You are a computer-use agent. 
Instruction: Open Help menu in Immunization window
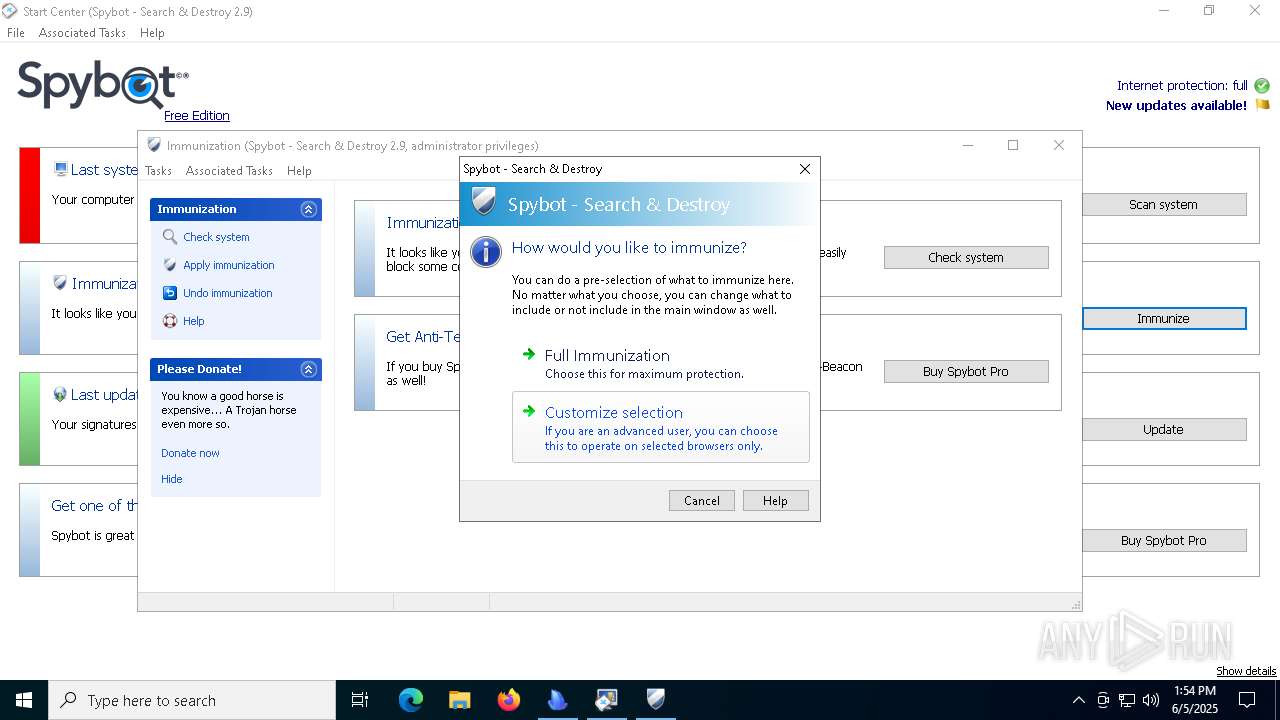coord(299,171)
